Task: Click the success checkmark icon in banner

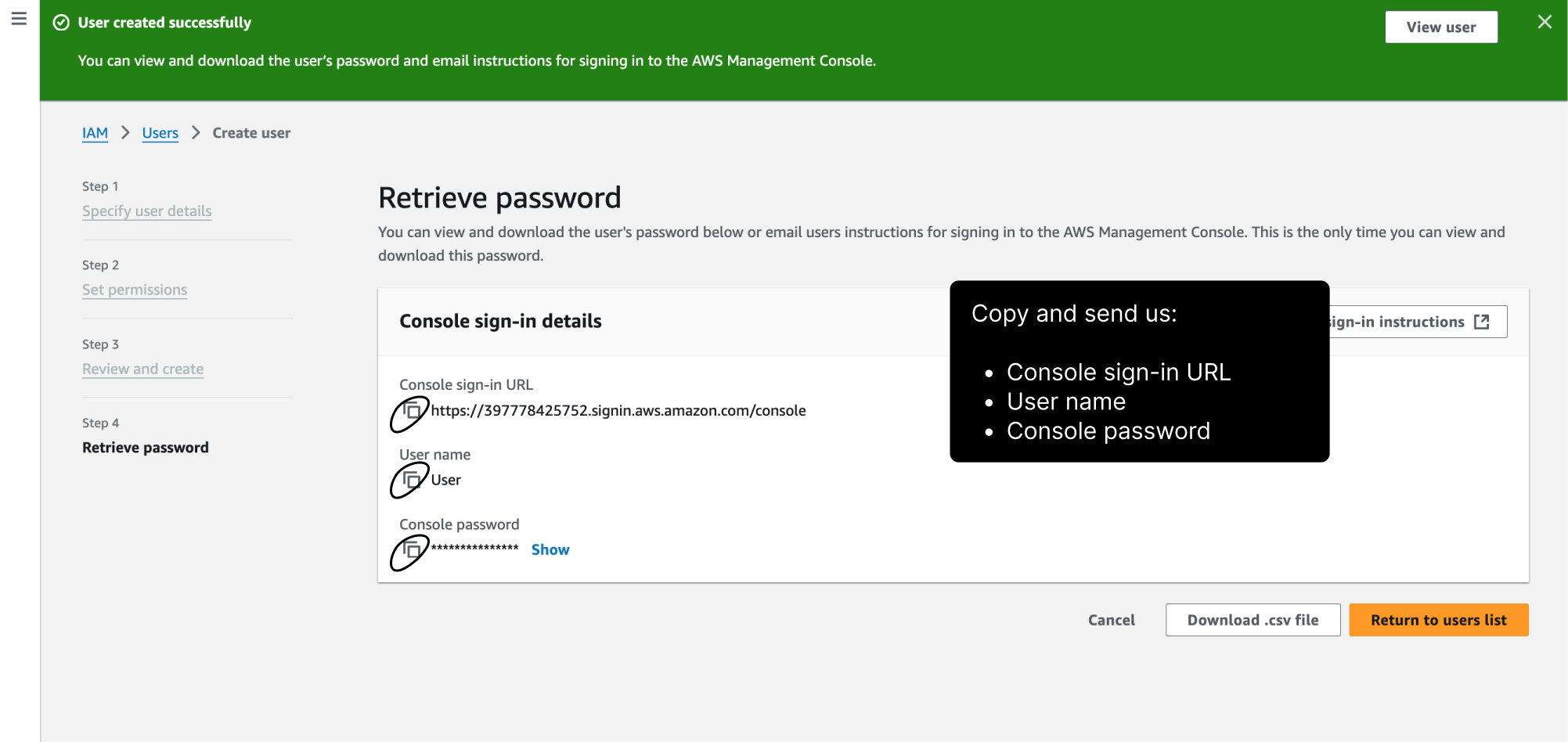Action: pos(61,23)
